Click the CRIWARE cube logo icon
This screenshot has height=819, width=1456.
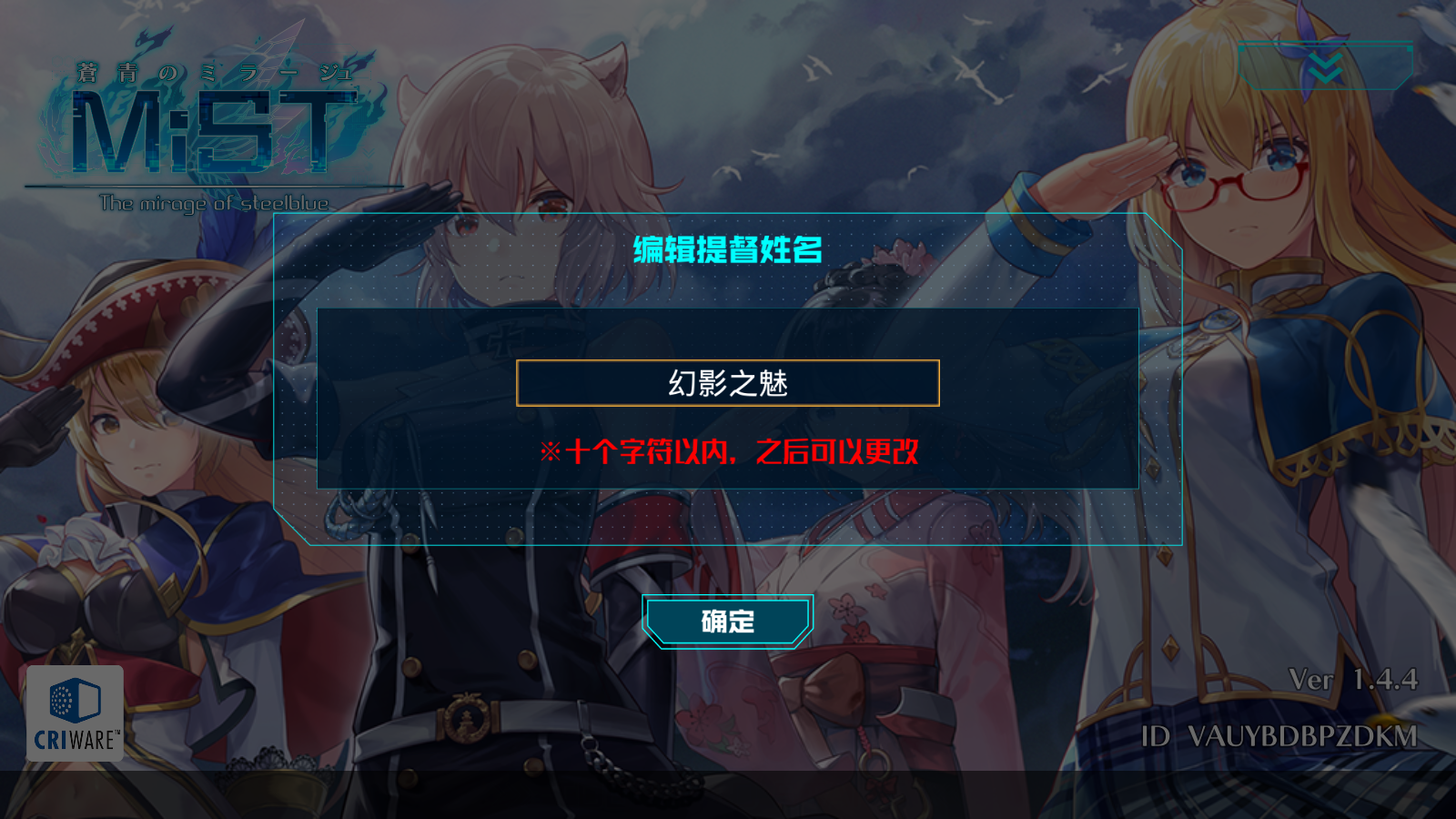coord(75,699)
